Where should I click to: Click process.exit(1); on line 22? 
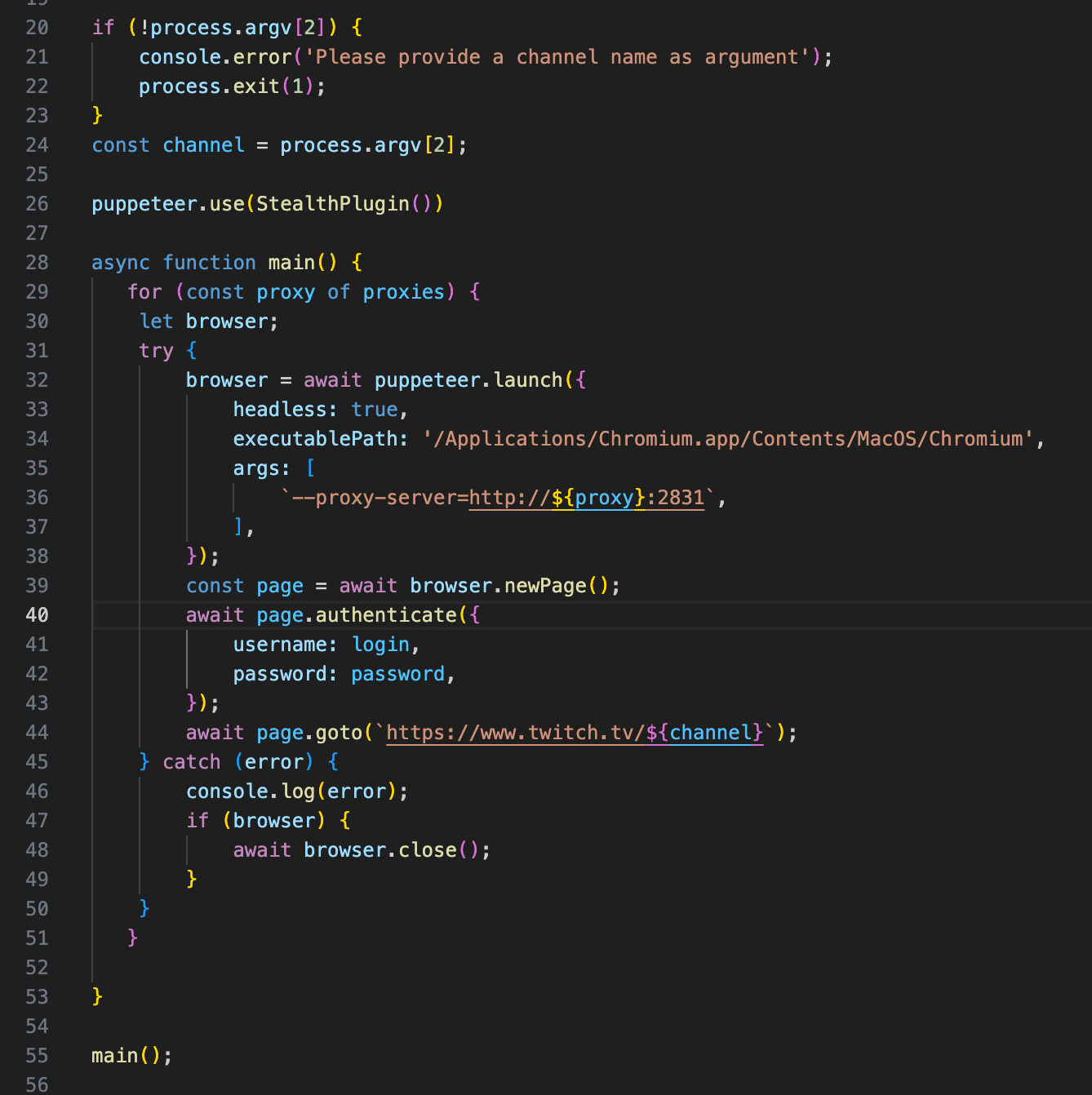(x=232, y=86)
